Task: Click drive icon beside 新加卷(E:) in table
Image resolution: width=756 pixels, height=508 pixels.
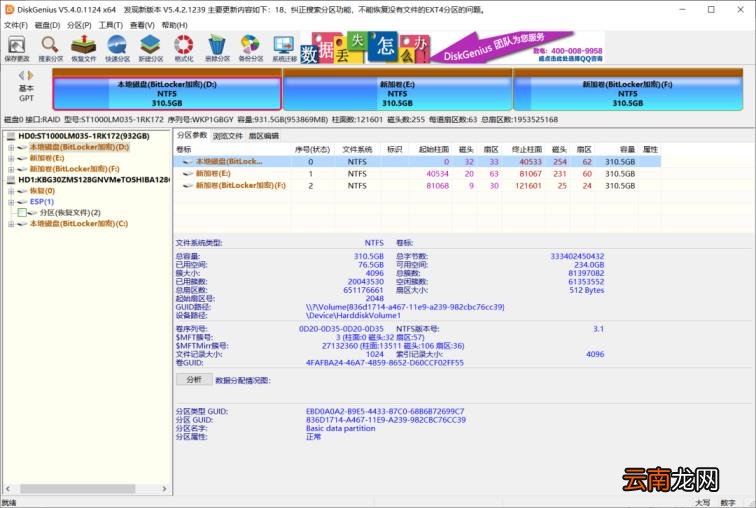Action: (188, 174)
